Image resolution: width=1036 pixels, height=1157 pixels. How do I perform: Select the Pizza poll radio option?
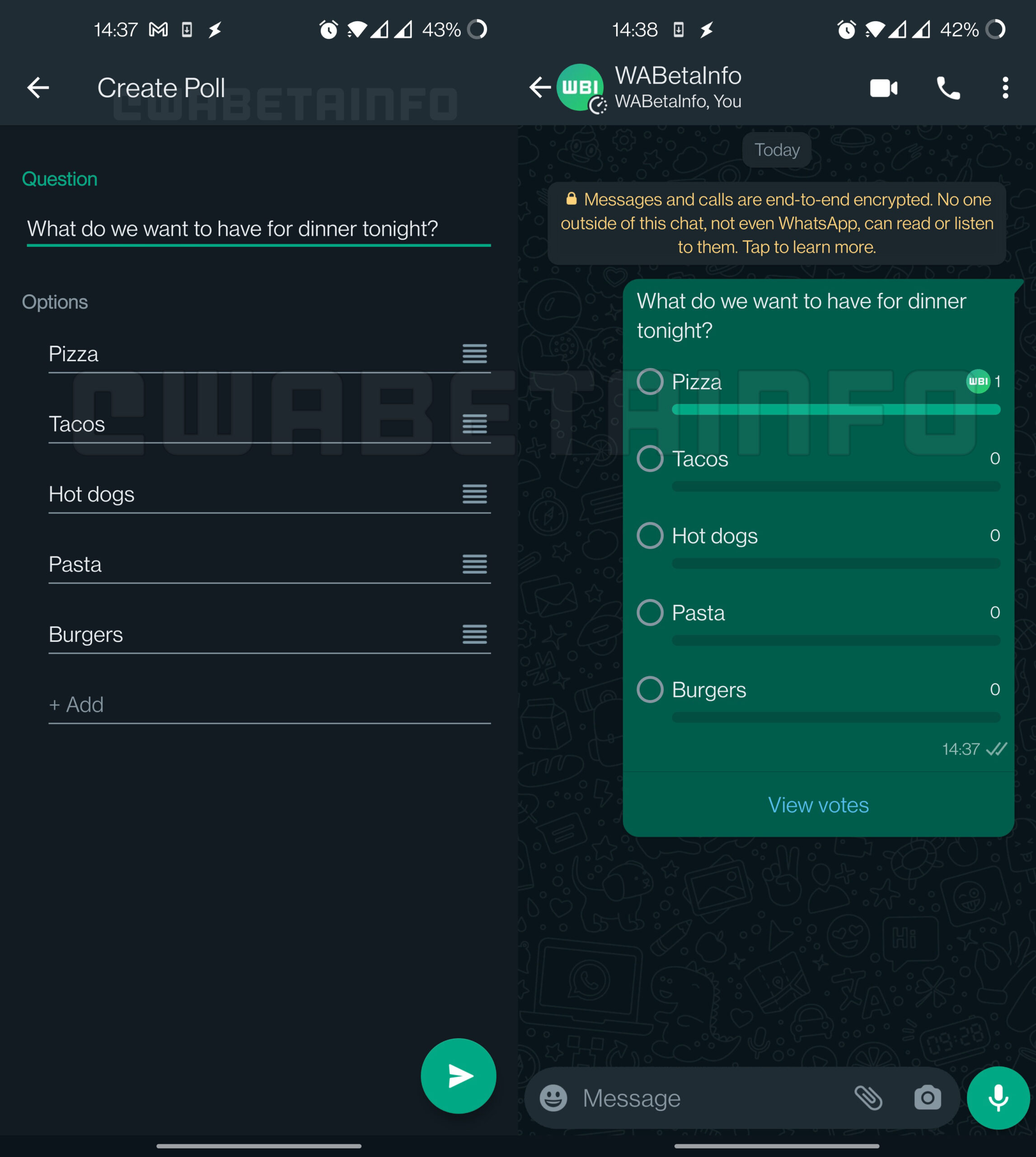(x=650, y=381)
